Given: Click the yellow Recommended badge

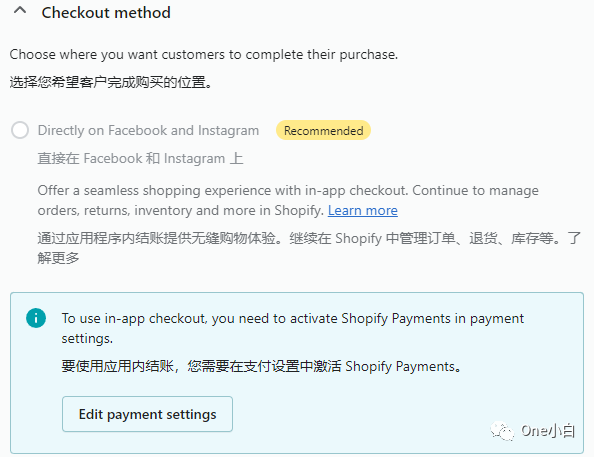Looking at the screenshot, I should pyautogui.click(x=323, y=130).
